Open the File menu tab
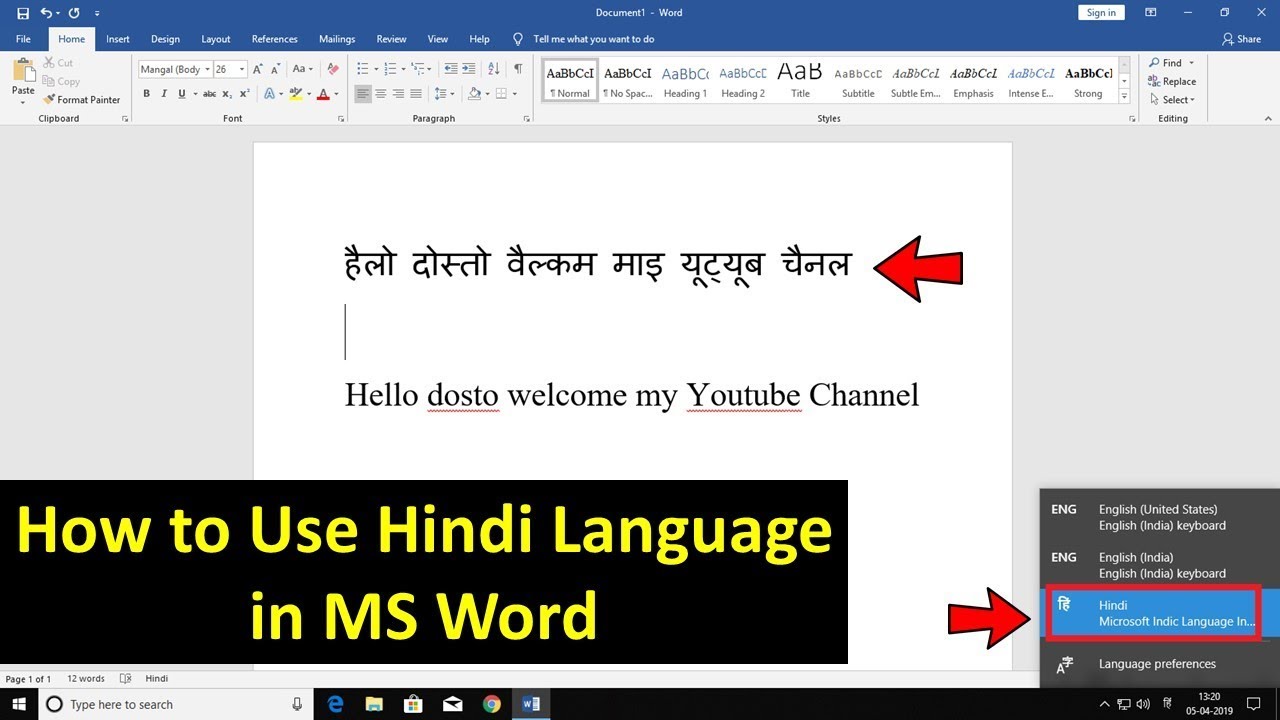The width and height of the screenshot is (1280, 720). tap(23, 39)
